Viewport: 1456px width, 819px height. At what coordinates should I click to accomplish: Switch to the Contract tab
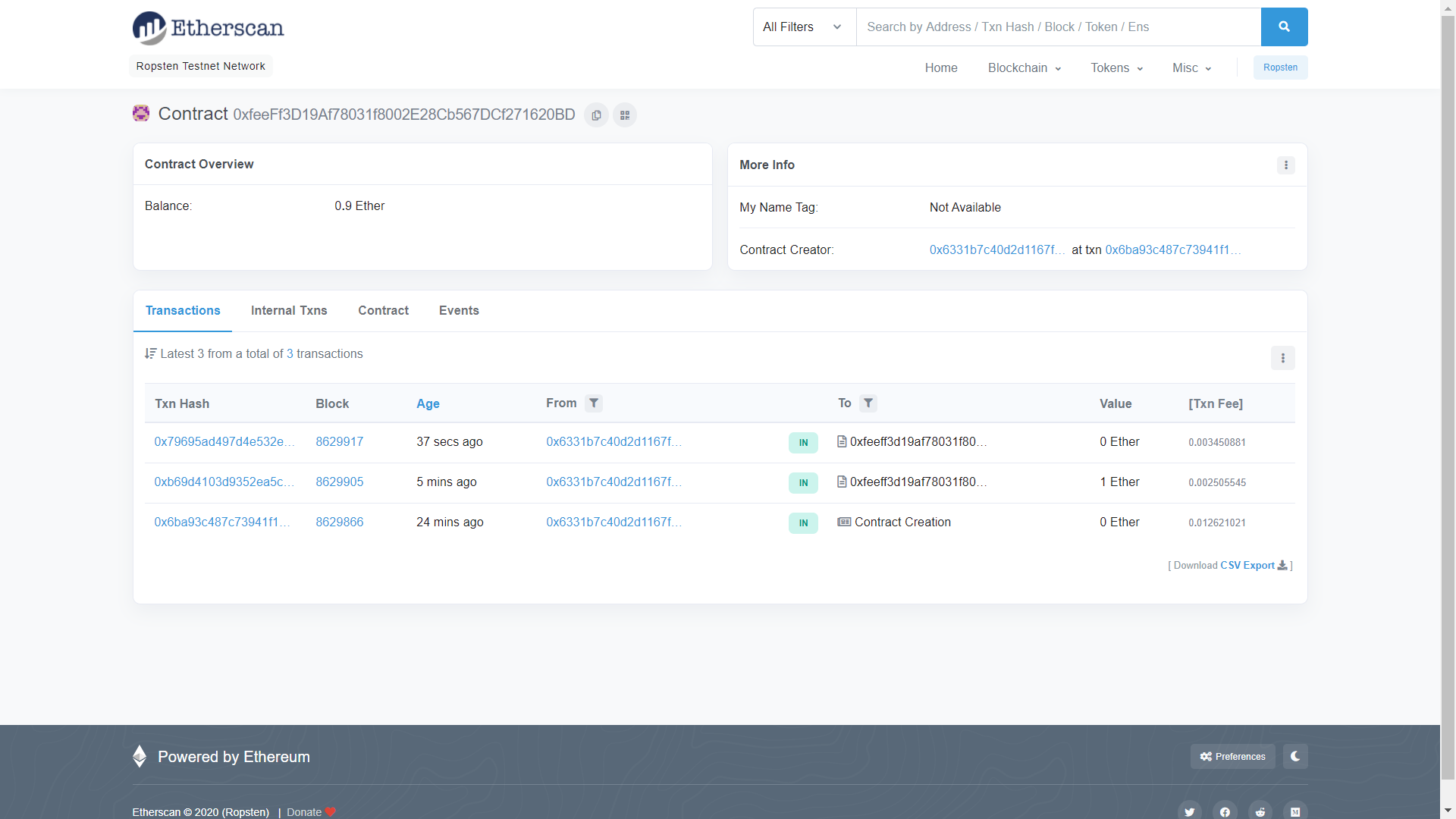point(383,311)
